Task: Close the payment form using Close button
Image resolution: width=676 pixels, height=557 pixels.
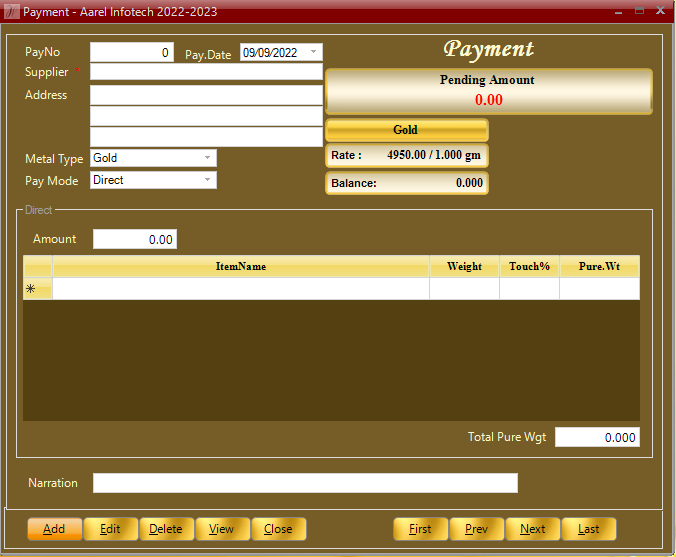Action: [278, 529]
